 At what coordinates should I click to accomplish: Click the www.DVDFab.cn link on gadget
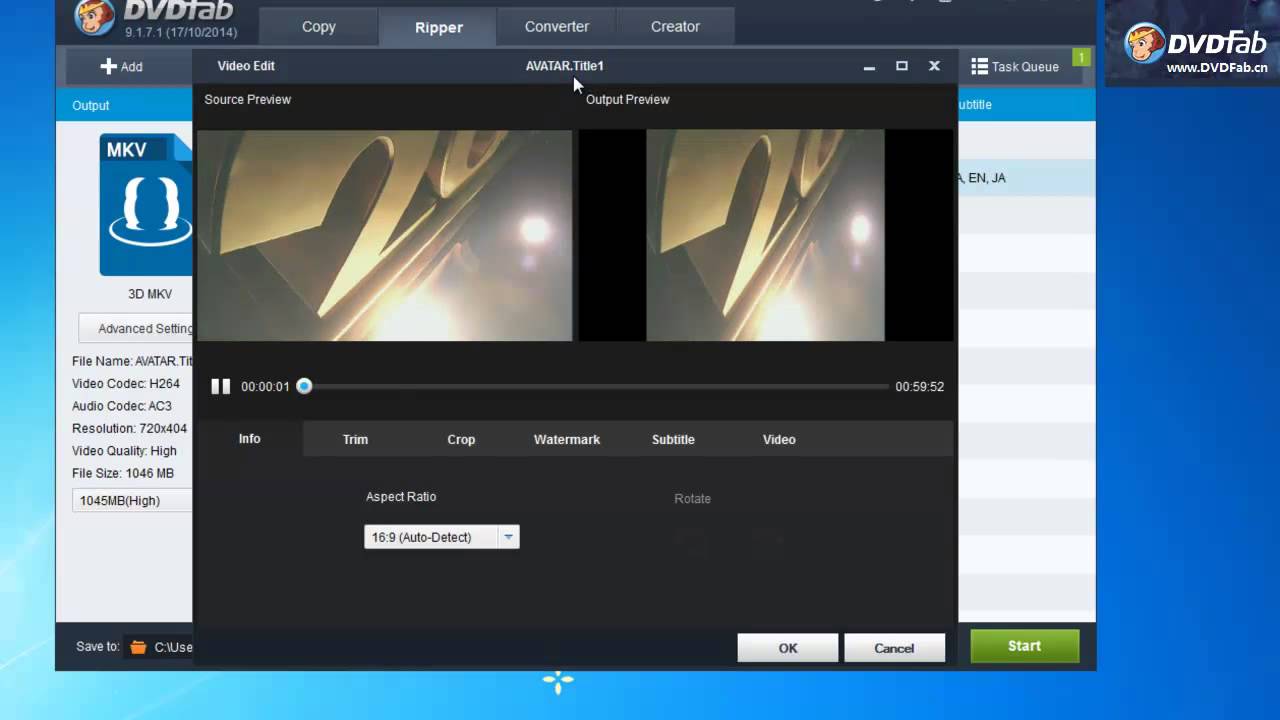click(1217, 68)
